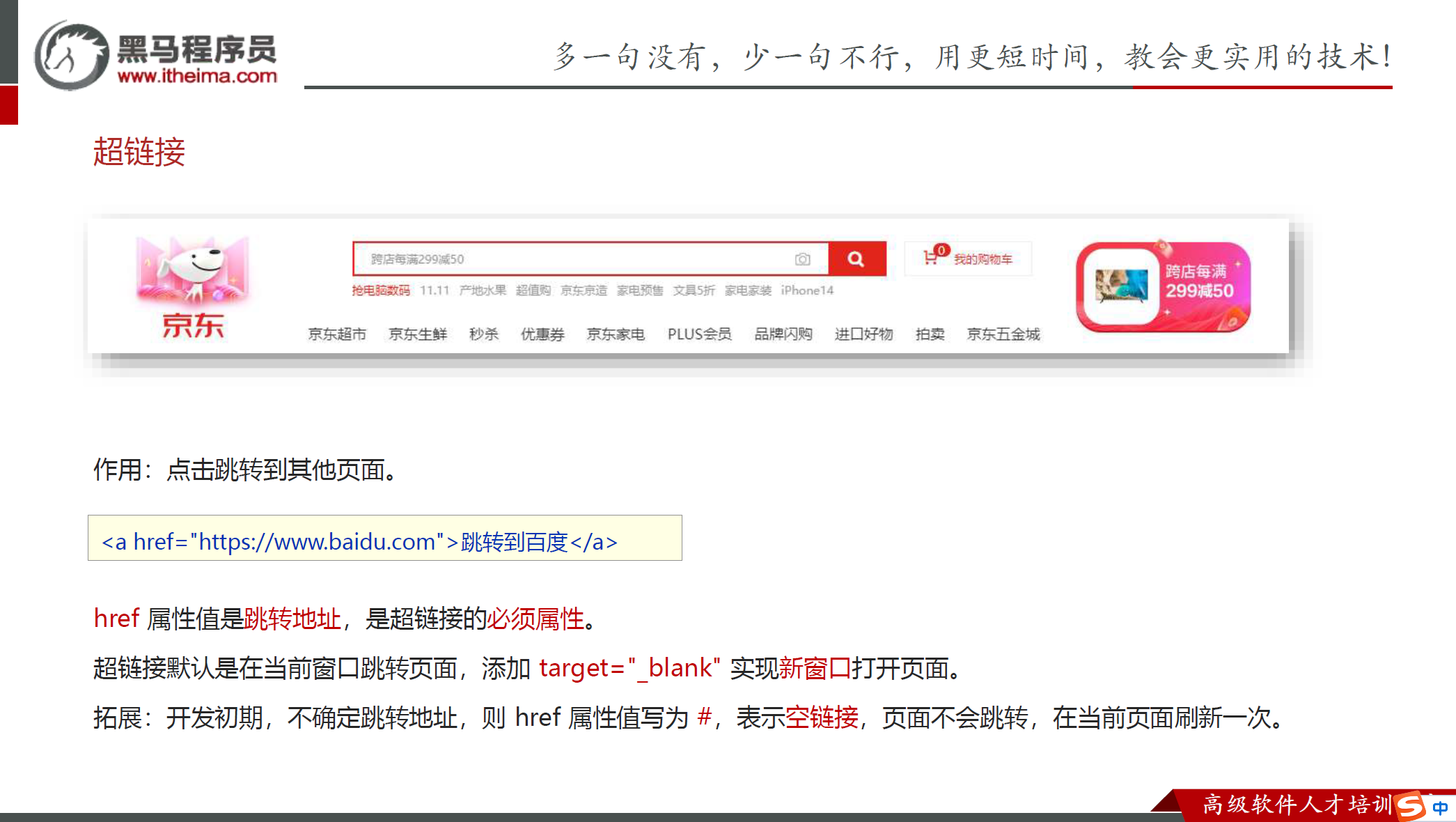Click the www.itheima.com website text
The width and height of the screenshot is (1456, 822).
tap(197, 75)
